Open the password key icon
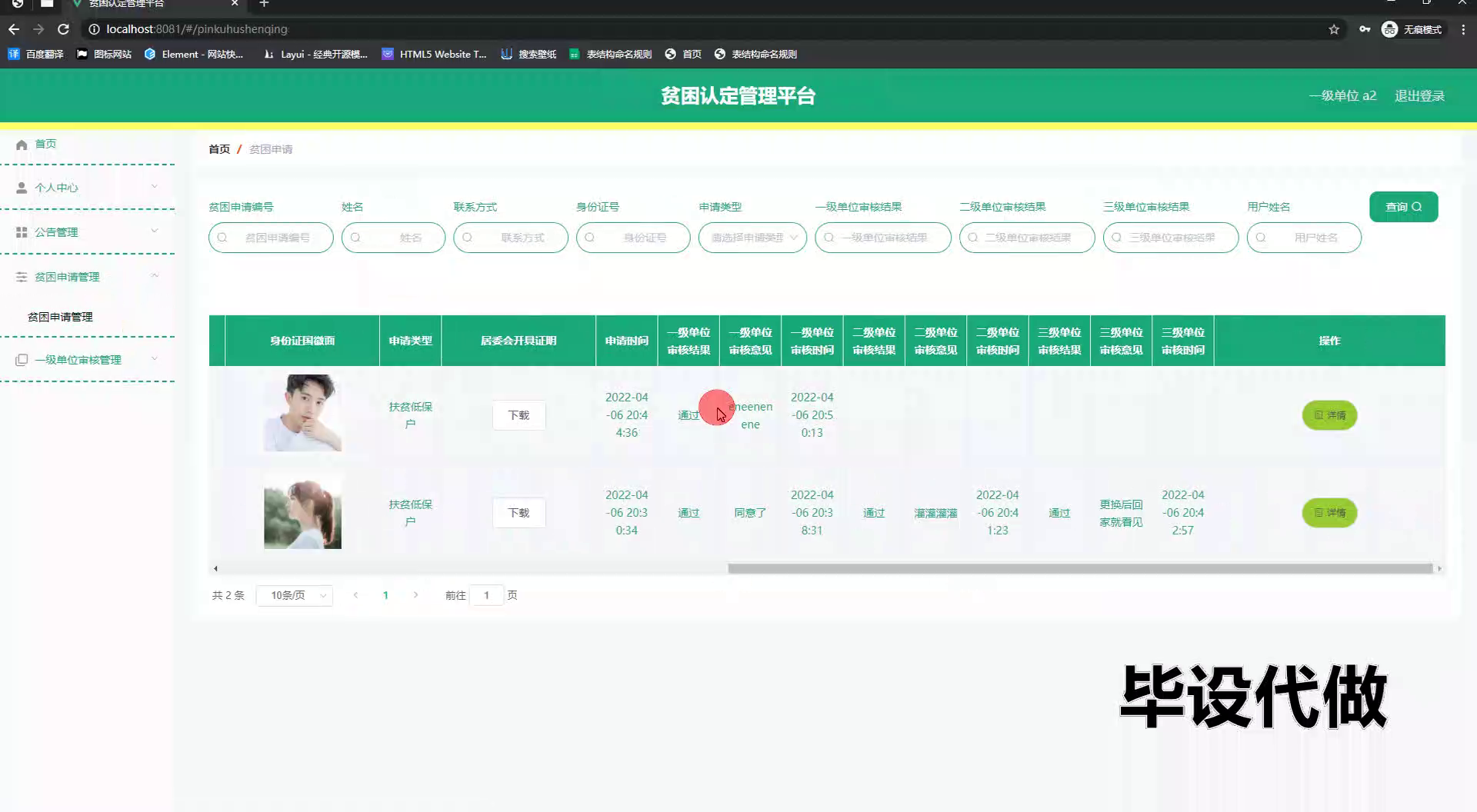The width and height of the screenshot is (1477, 812). pyautogui.click(x=1364, y=29)
